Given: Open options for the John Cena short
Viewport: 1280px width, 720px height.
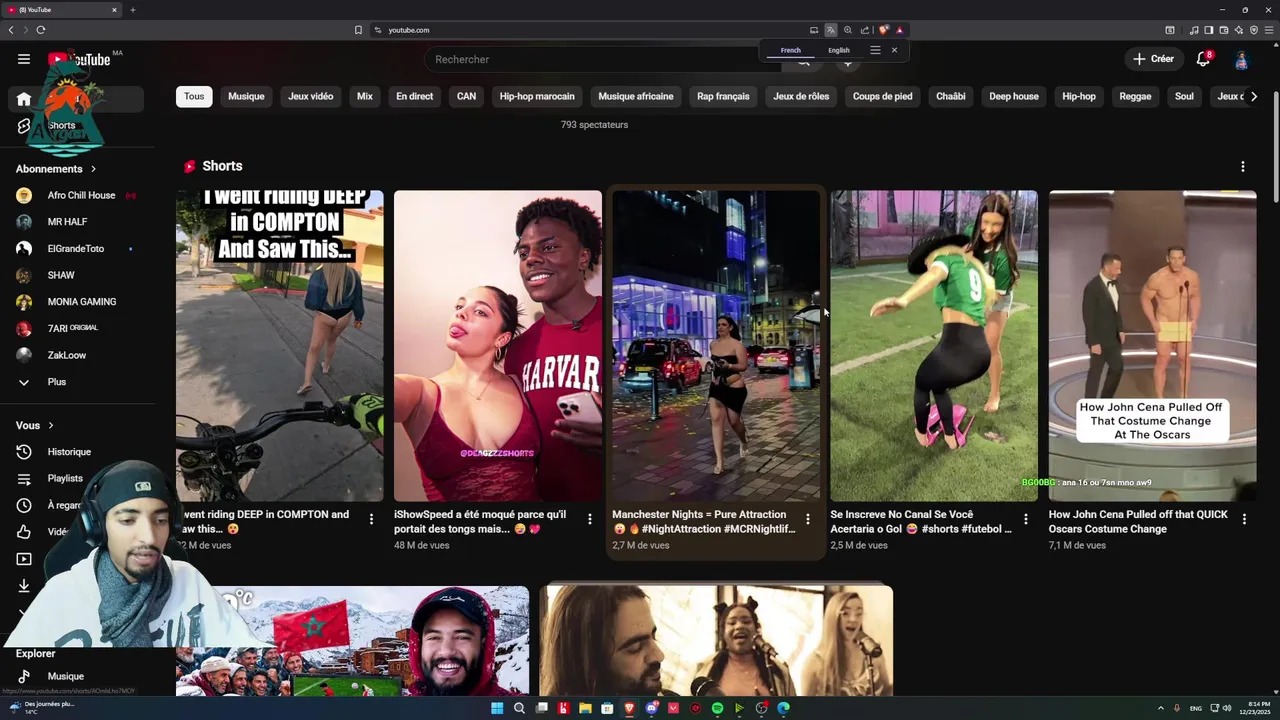Looking at the screenshot, I should (1244, 519).
